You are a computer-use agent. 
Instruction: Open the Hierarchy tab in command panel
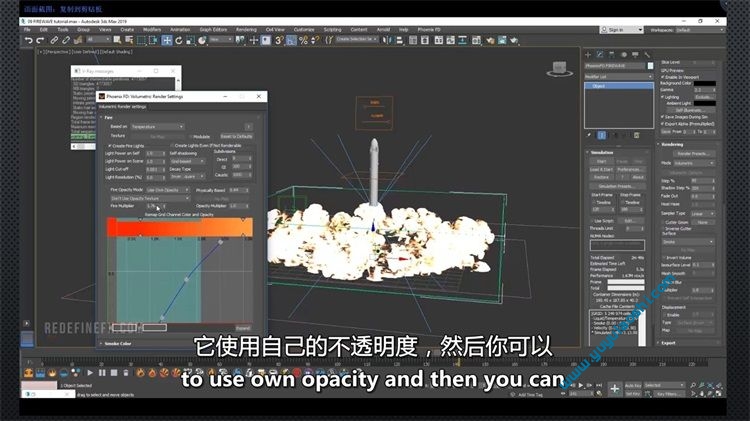coord(612,55)
